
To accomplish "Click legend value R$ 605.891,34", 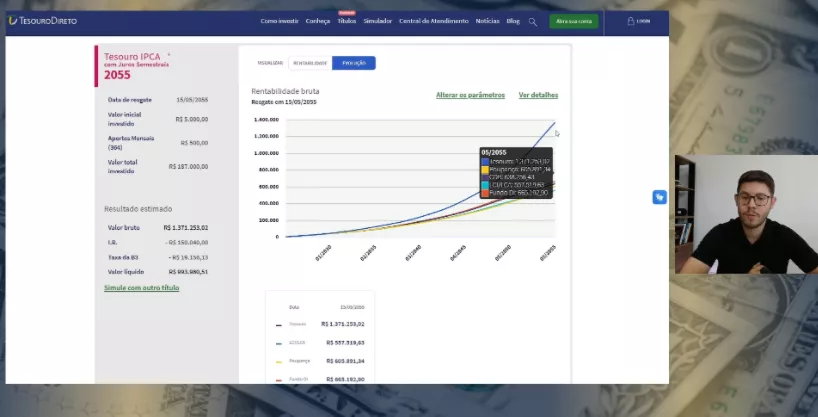I will point(345,361).
